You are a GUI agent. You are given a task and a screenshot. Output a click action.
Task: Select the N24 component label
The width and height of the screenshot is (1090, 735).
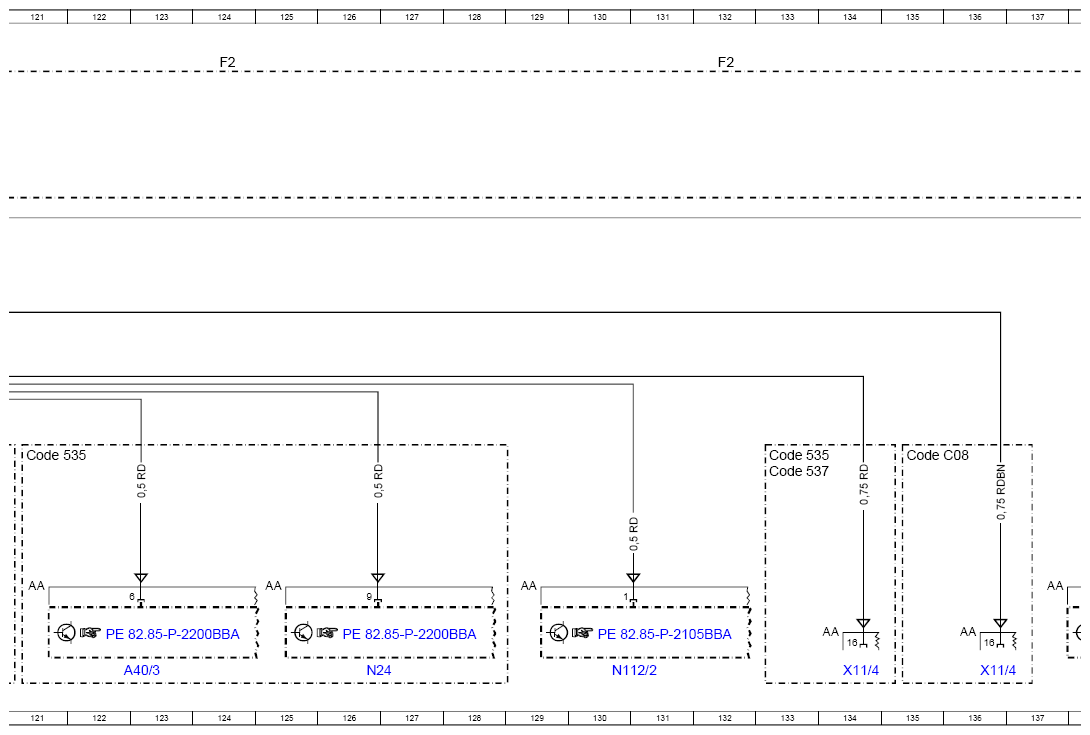pos(378,670)
